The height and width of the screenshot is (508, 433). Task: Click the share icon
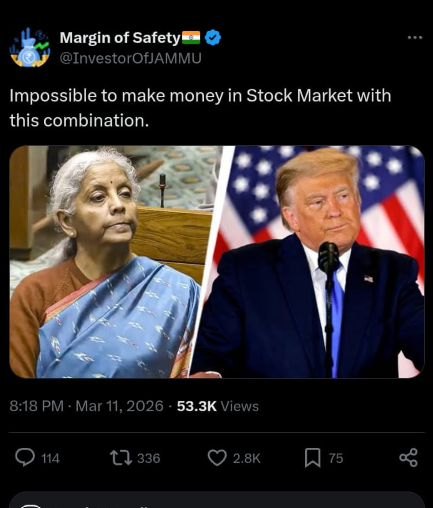pos(408,457)
